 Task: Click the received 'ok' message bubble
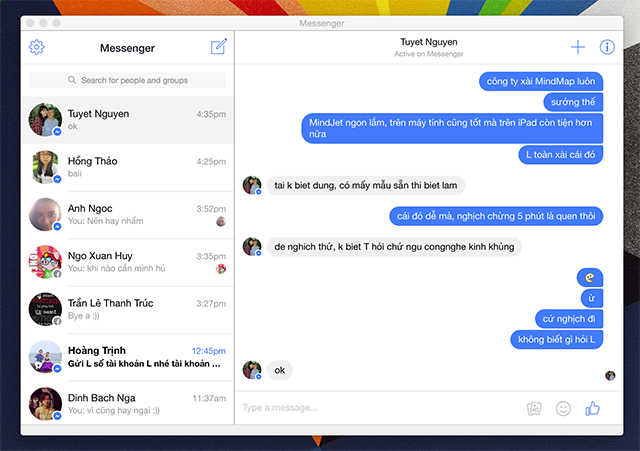pos(280,370)
